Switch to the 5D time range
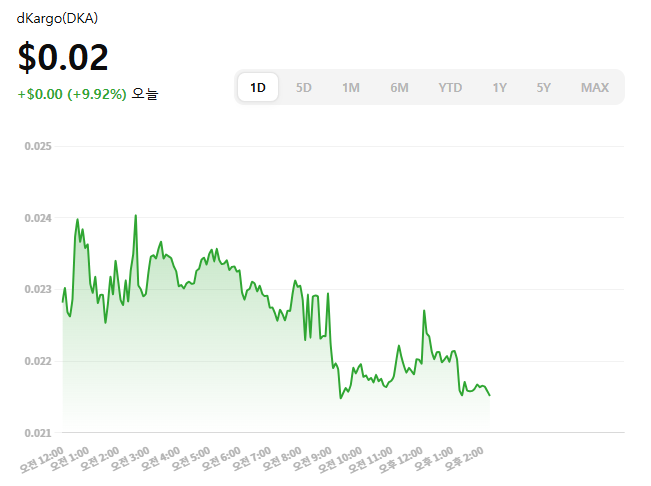Viewport: 651px width, 486px height. pos(303,88)
